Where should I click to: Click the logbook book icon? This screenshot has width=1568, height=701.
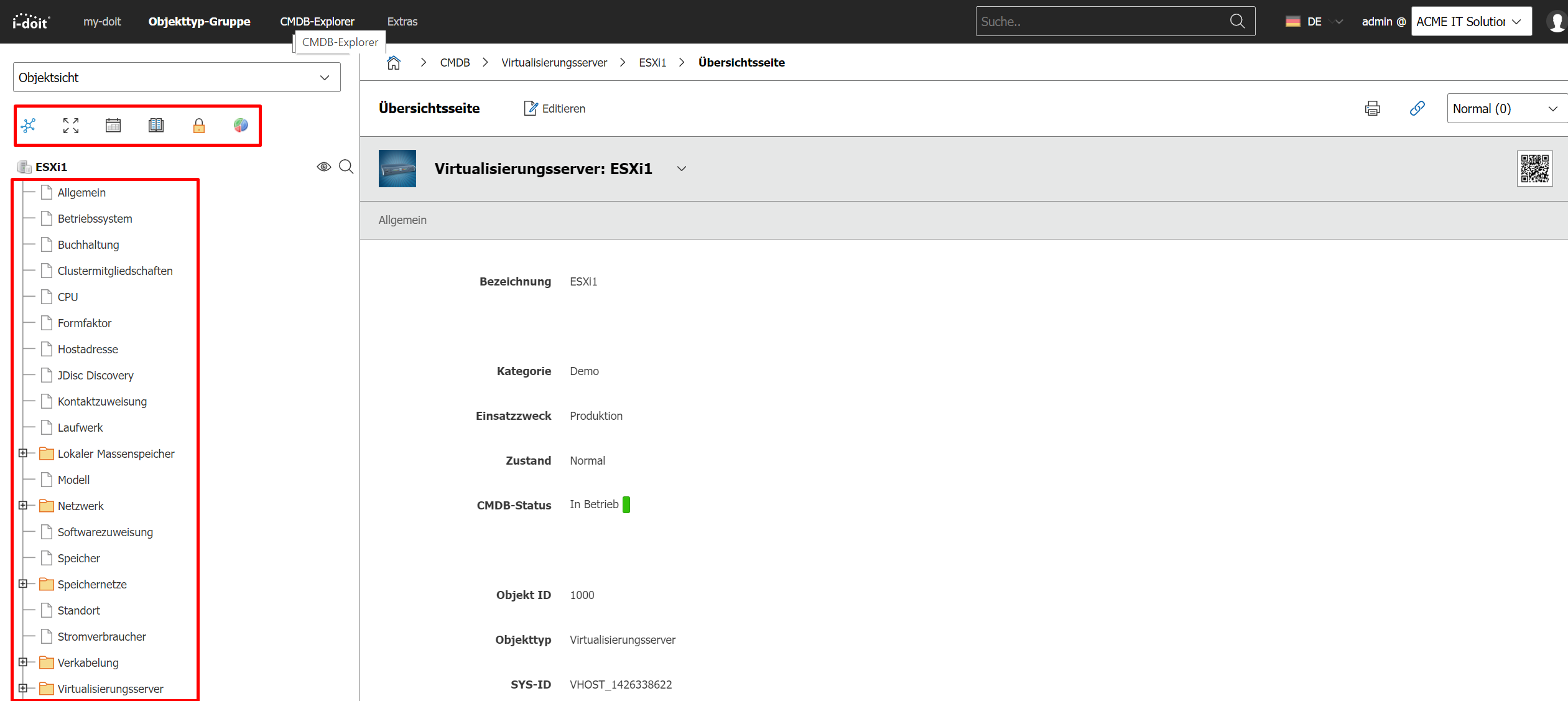point(156,126)
